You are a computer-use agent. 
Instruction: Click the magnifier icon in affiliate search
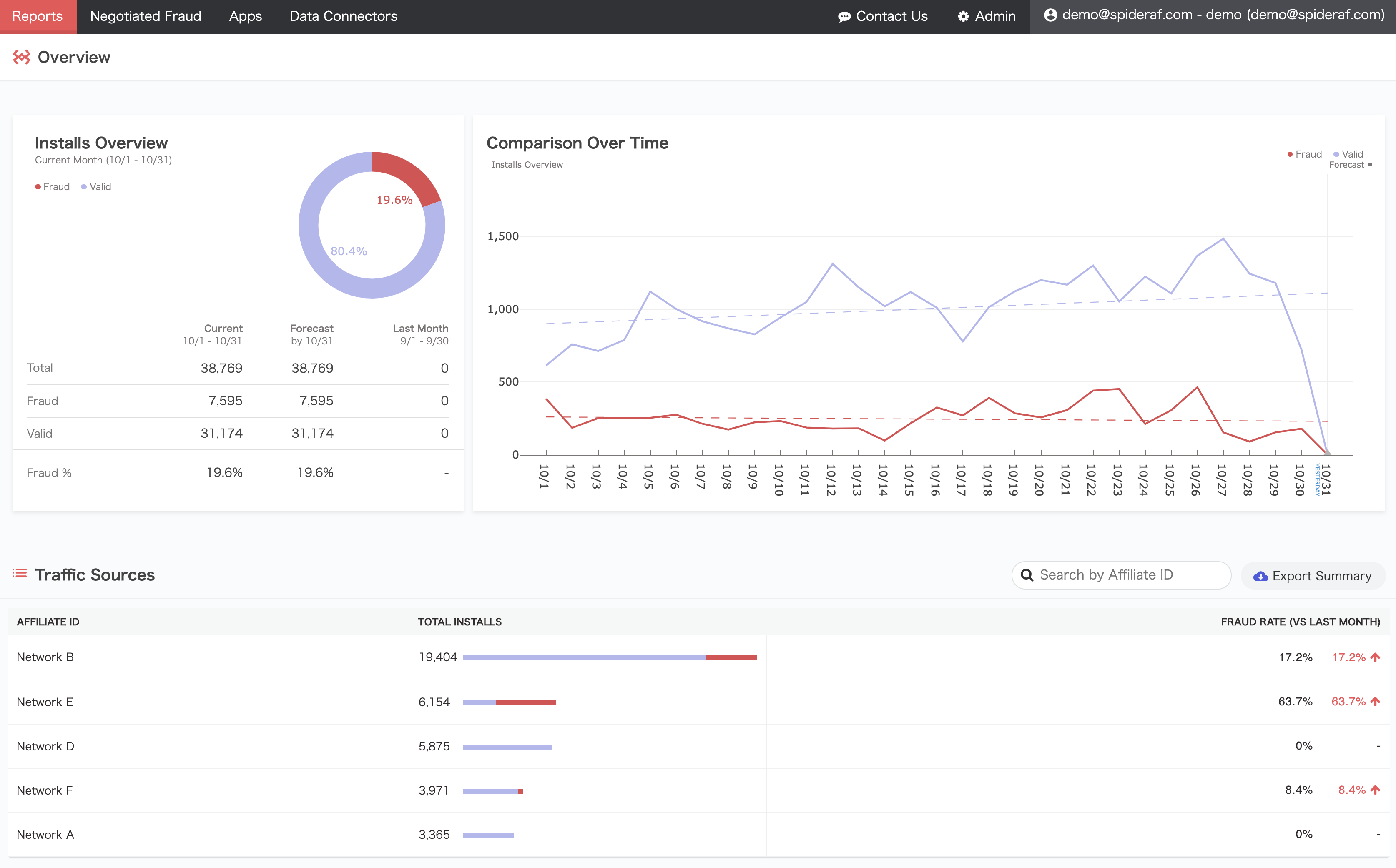tap(1027, 575)
